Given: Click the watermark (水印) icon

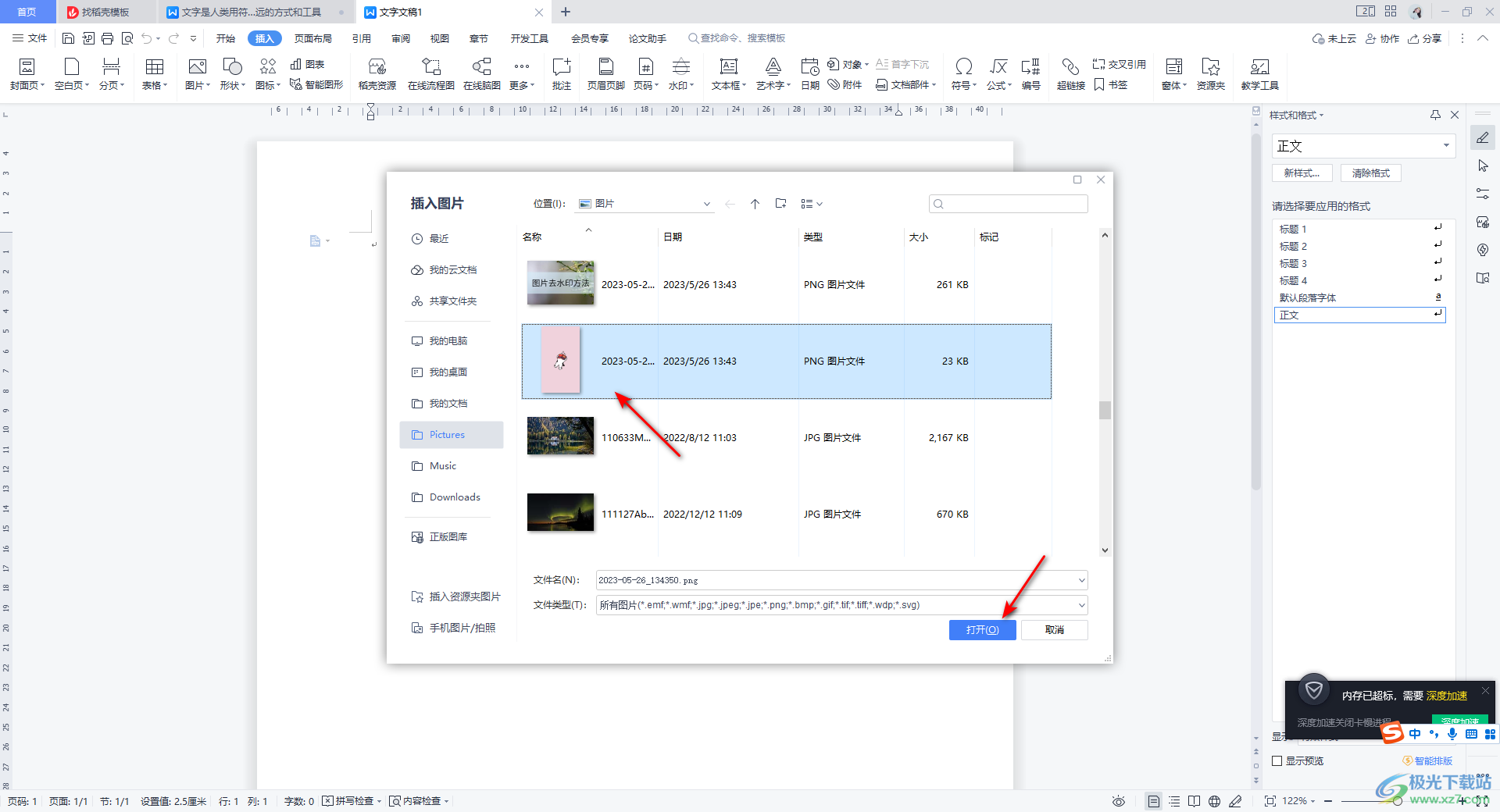Looking at the screenshot, I should (680, 67).
